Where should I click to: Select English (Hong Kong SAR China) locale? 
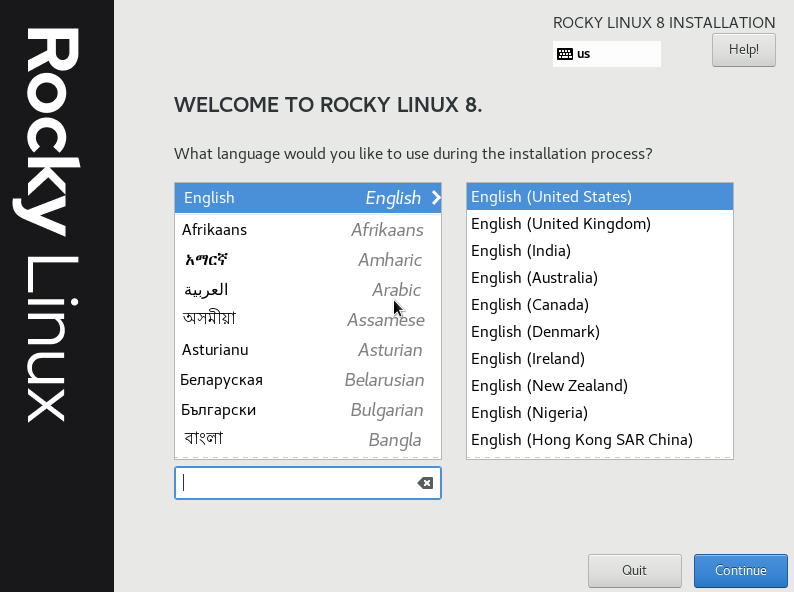pyautogui.click(x=600, y=440)
